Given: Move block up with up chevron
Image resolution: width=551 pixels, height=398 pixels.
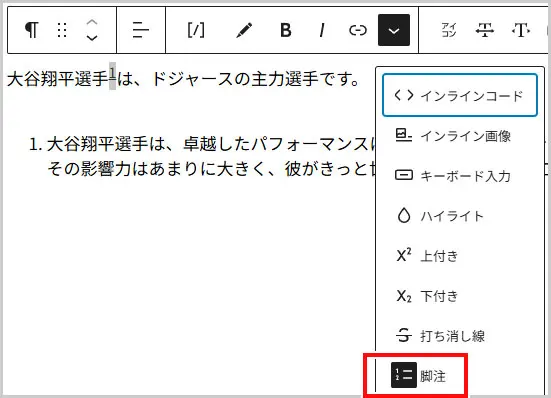Looking at the screenshot, I should [92, 22].
